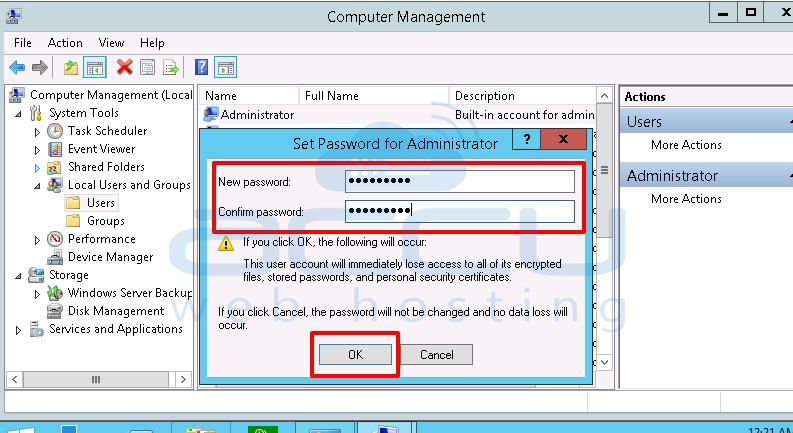This screenshot has width=793, height=433.
Task: Click Services and Applications icon
Action: 36,329
